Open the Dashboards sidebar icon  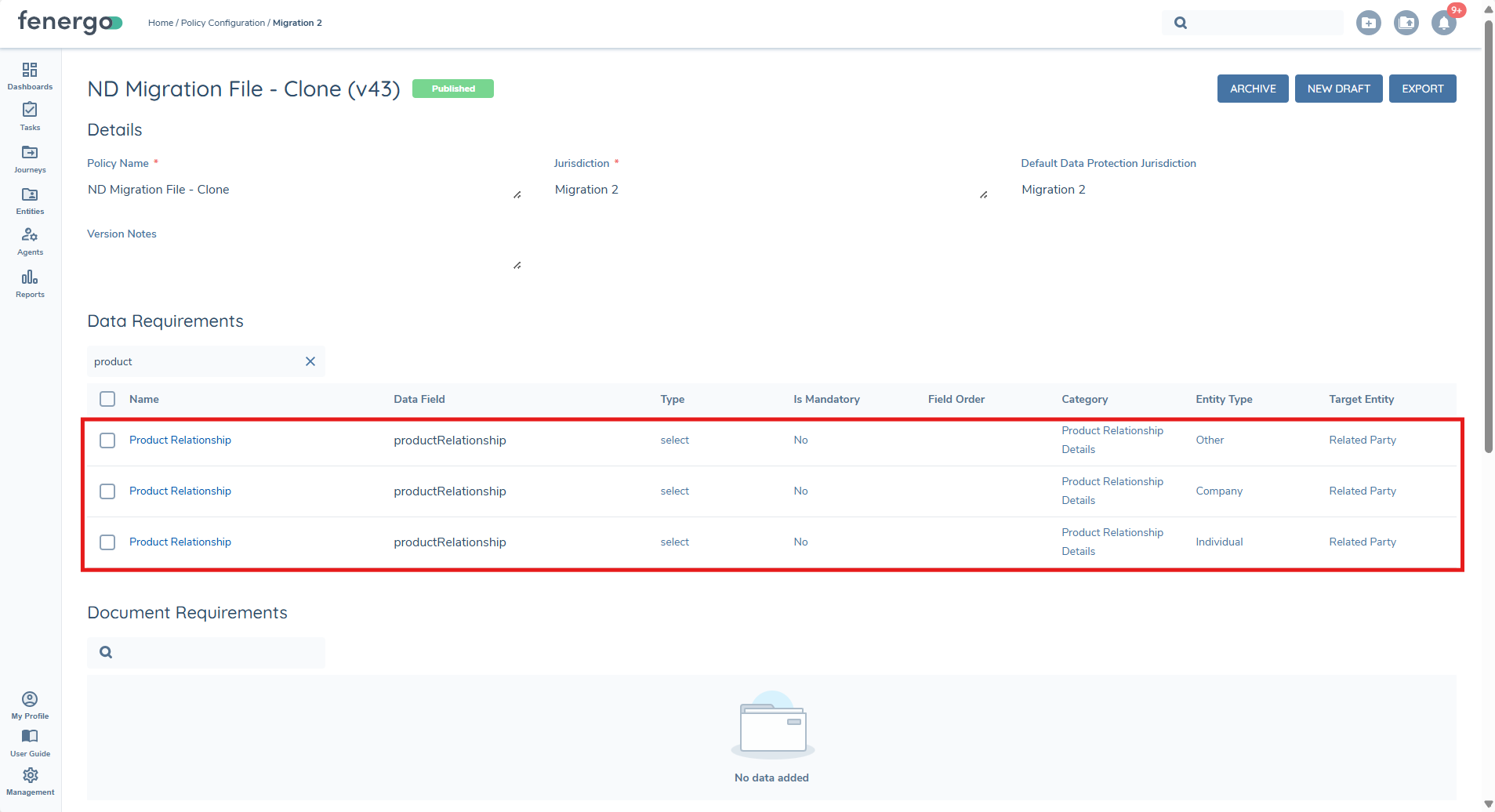(30, 74)
